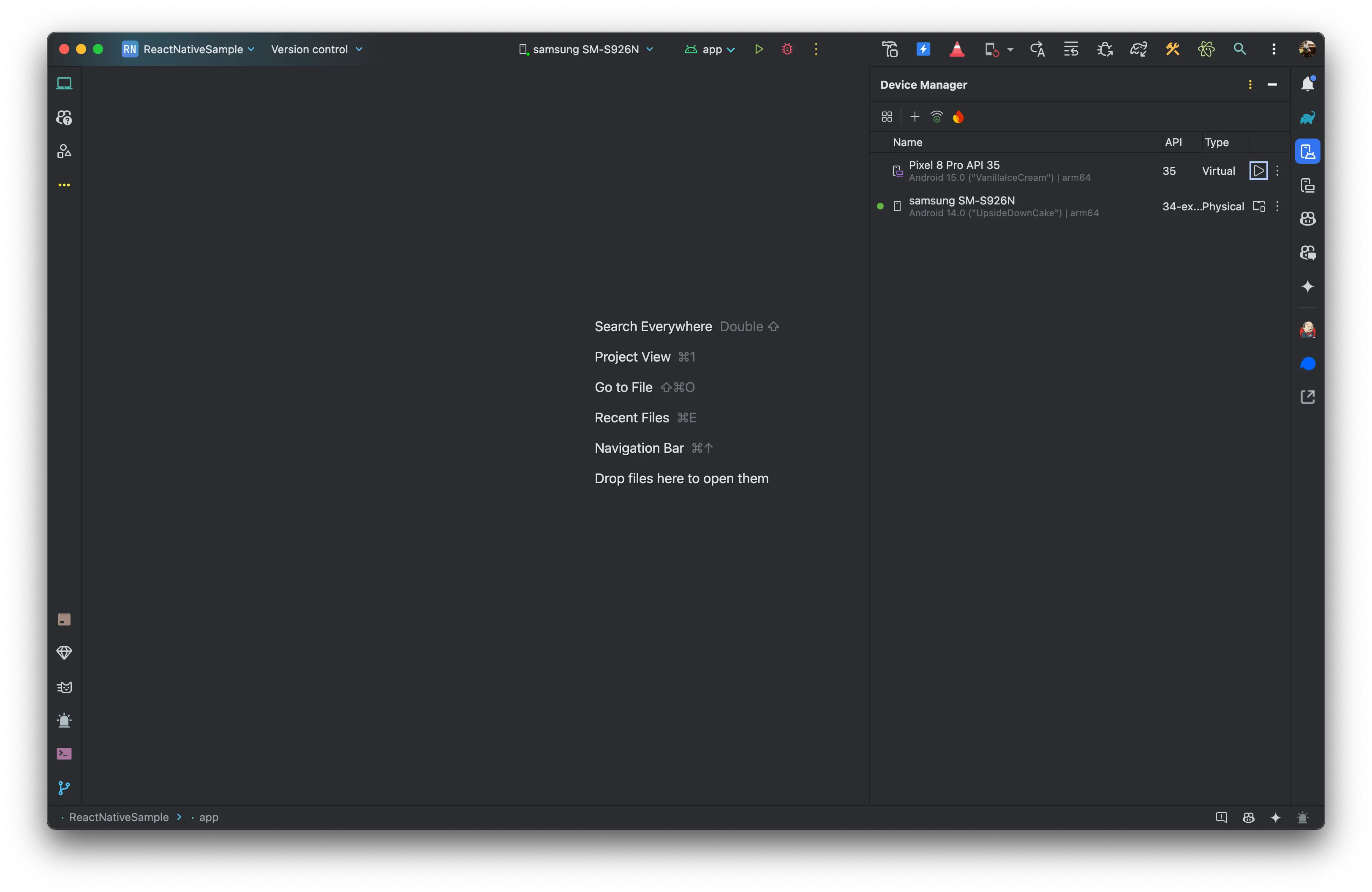Click the Add device plus button

click(x=914, y=117)
